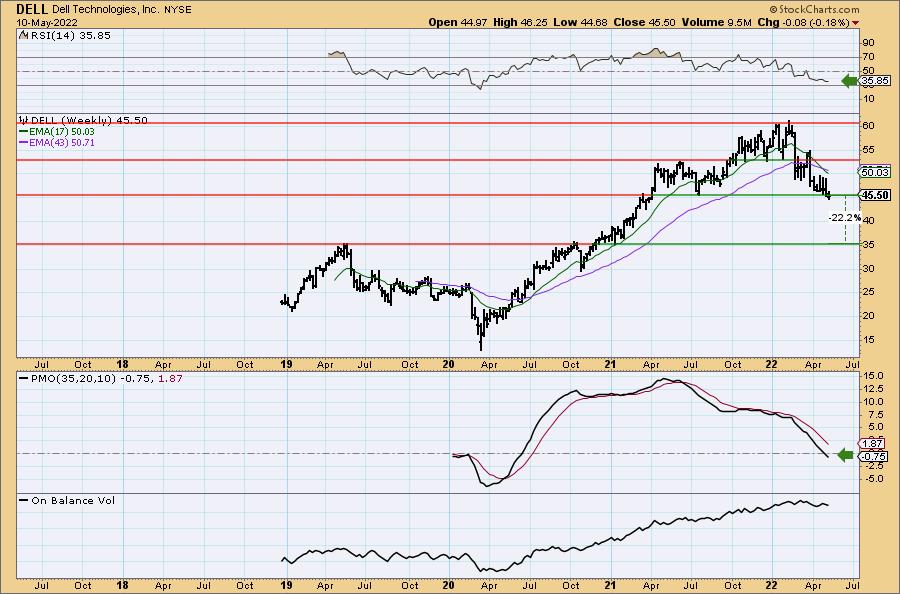Screen dimensions: 900x594
Task: Select the EMA(17) 50.03 legend text
Action: click(62, 131)
